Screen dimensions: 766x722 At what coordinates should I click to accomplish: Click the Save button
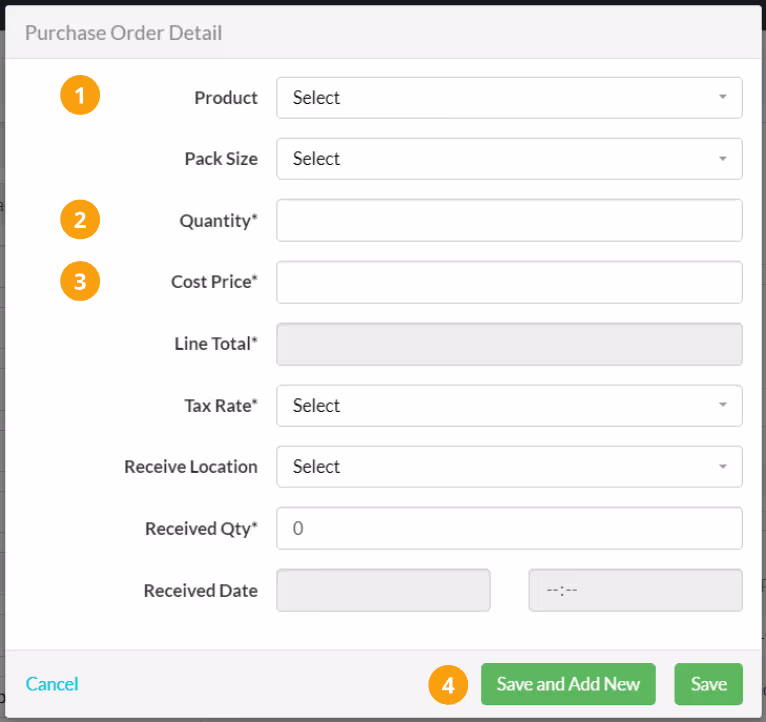(708, 684)
